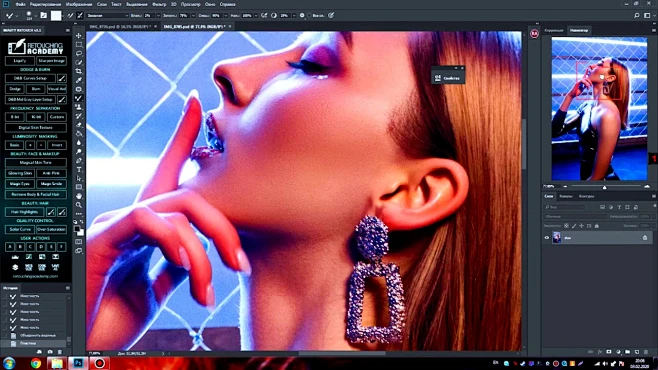Screen dimensions: 658x370
Task: Open the layer blend mode dropdown
Action: 575,216
